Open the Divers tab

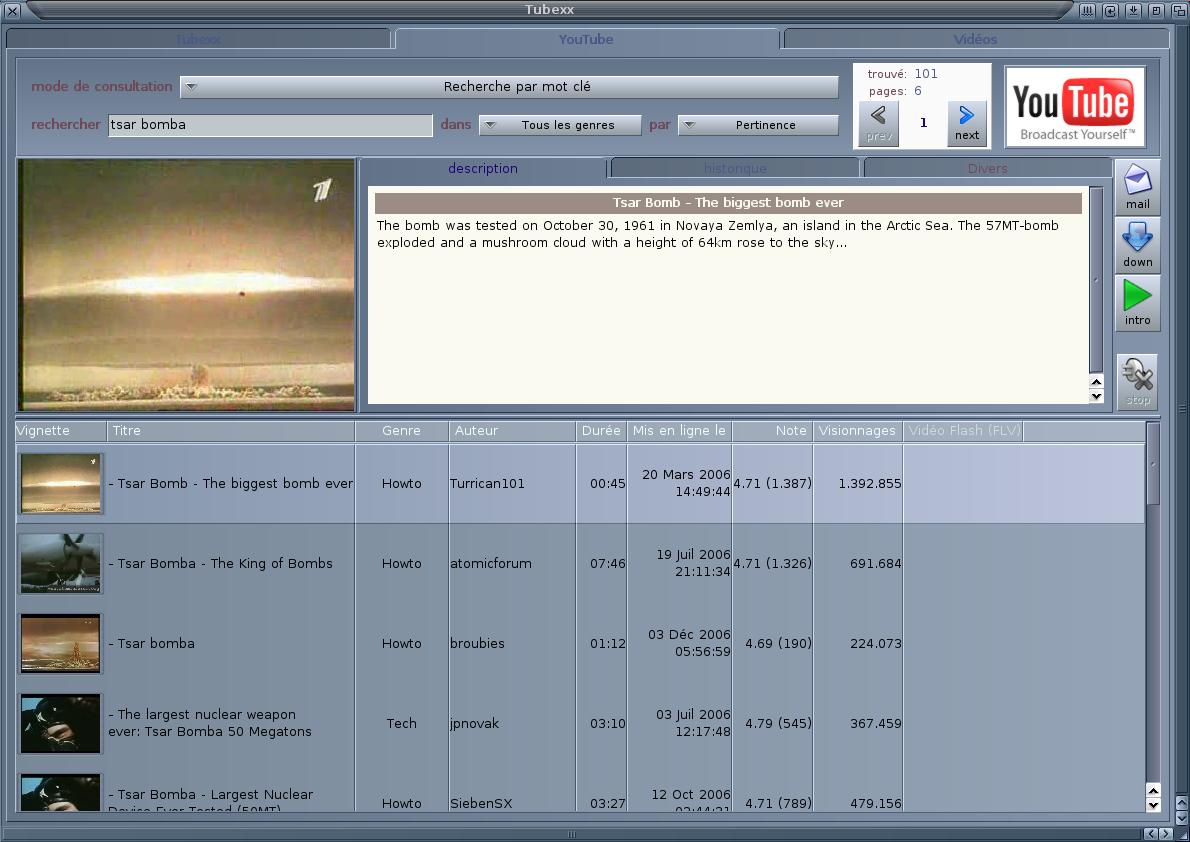(x=987, y=169)
